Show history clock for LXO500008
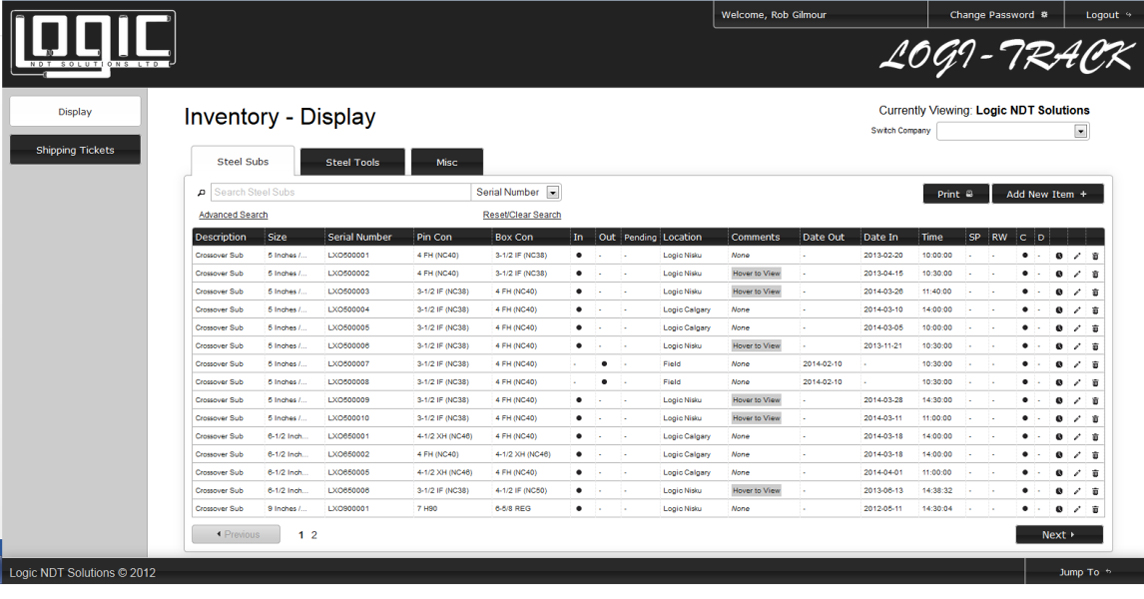Screen dimensions: 1144x599 pyautogui.click(x=1059, y=382)
